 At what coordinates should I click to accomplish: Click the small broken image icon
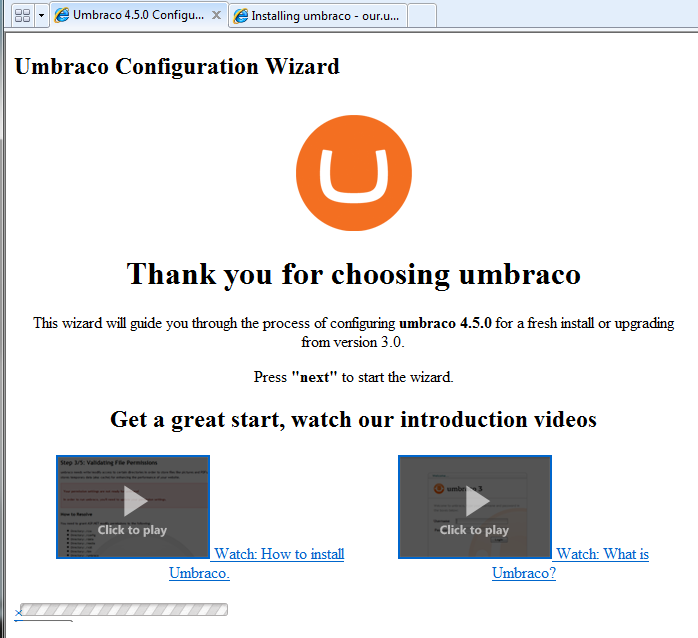click(18, 613)
